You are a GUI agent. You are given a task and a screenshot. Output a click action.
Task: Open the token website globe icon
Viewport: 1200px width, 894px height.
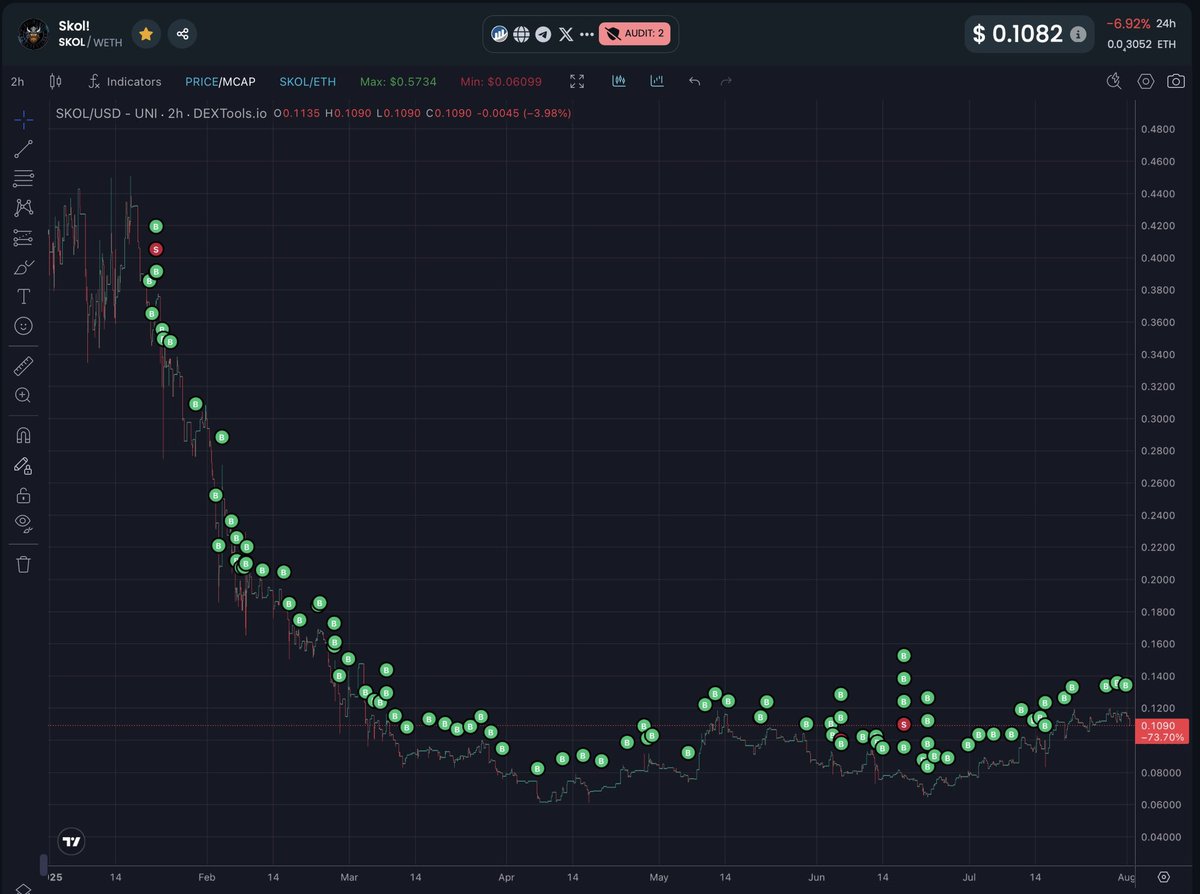point(521,34)
